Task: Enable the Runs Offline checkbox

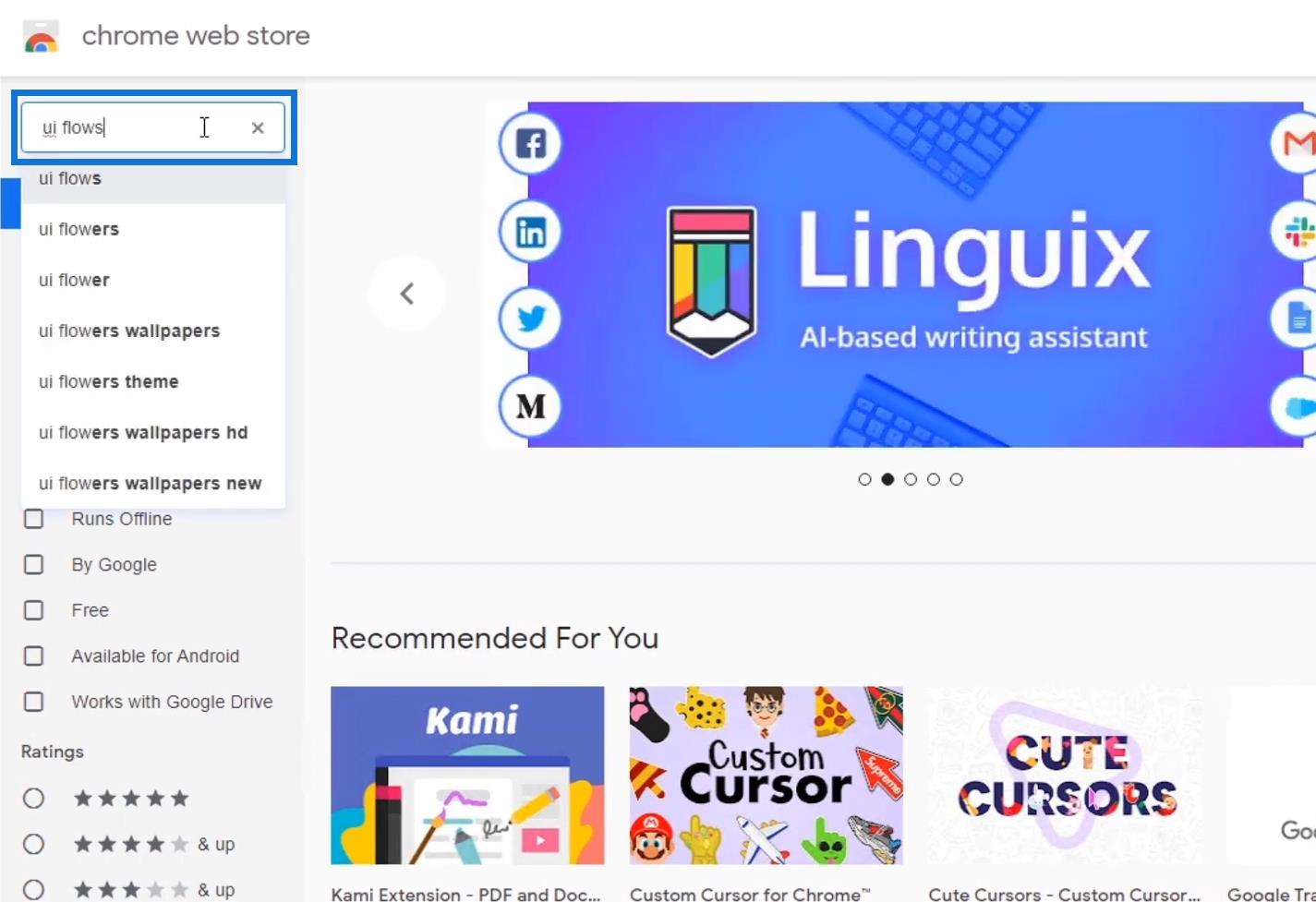Action: tap(33, 519)
